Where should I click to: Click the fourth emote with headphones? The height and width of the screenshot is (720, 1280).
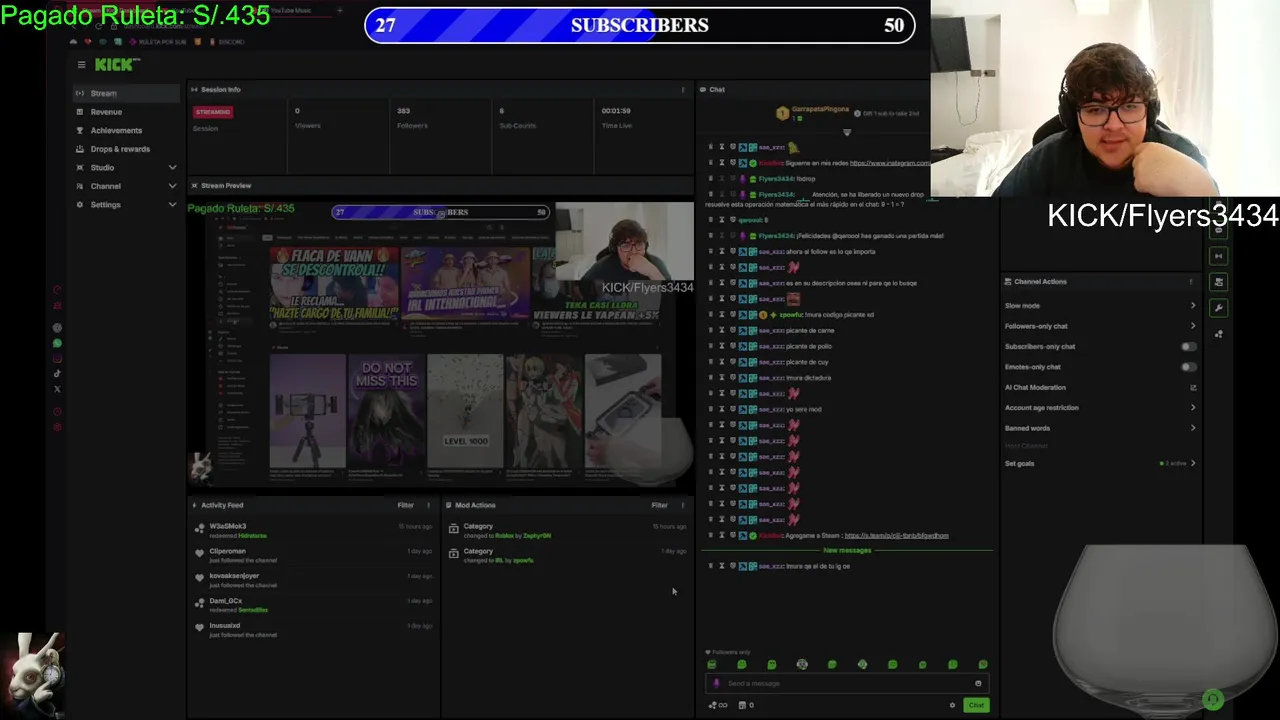click(802, 664)
